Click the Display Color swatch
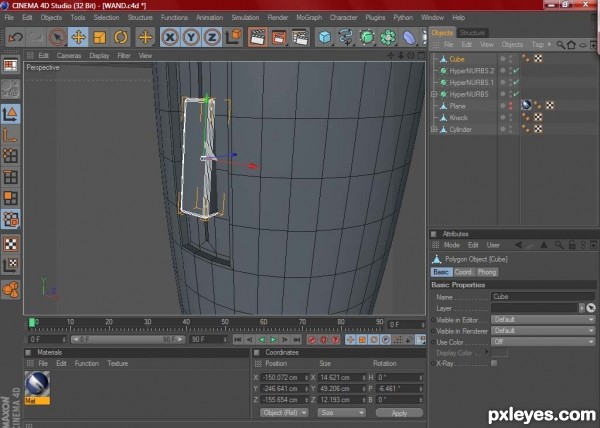The image size is (600, 428). [x=499, y=353]
